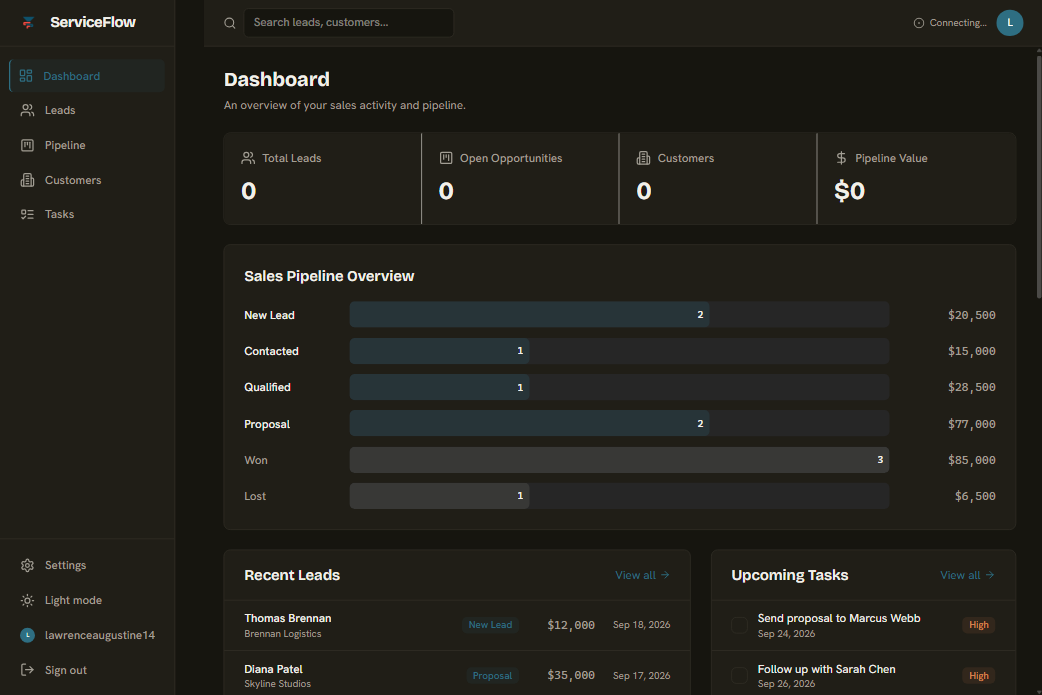1042x695 pixels.
Task: Click the Connecting status icon
Action: tap(919, 23)
